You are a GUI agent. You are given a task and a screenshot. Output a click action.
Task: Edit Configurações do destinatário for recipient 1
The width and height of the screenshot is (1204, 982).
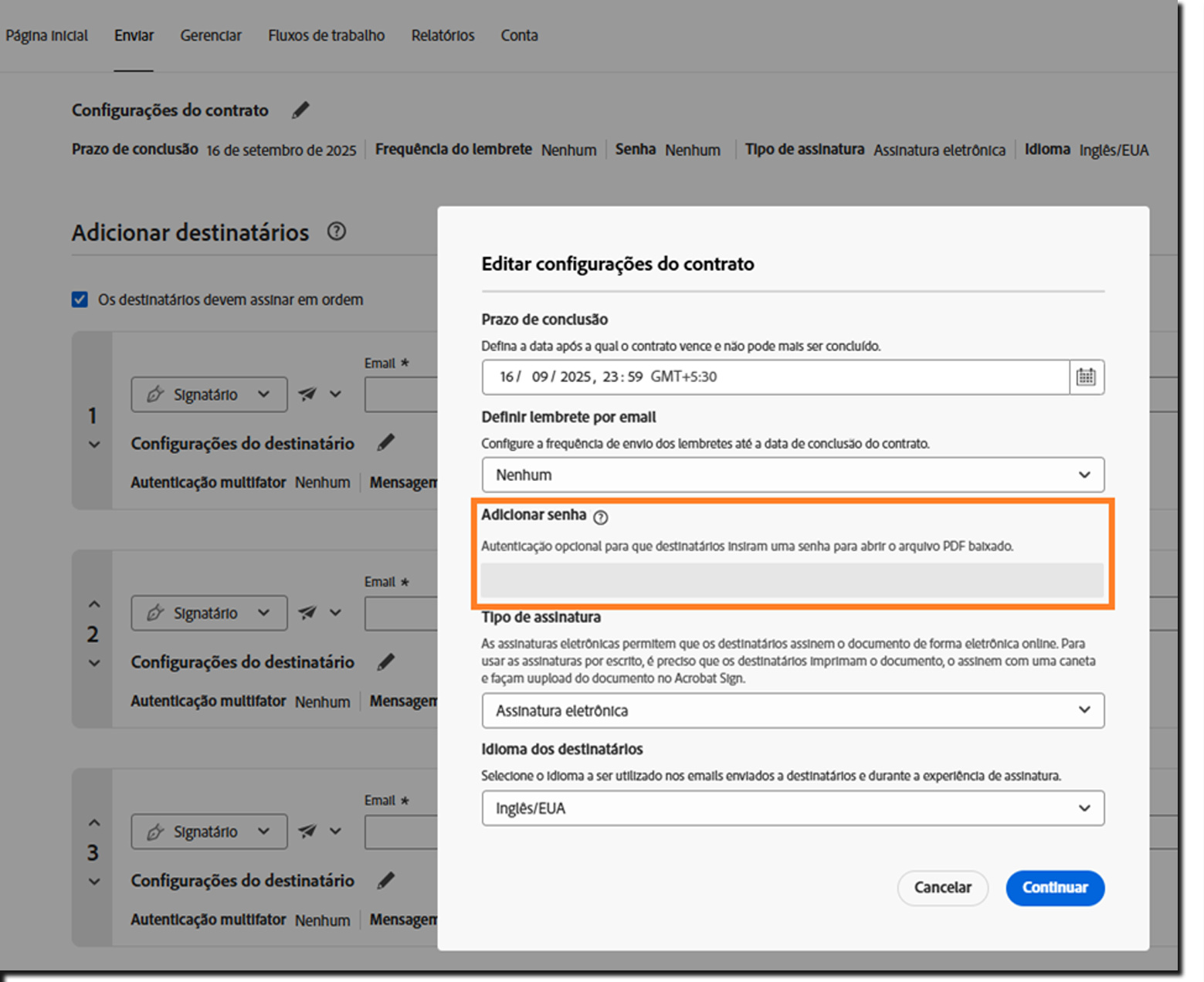click(x=386, y=442)
